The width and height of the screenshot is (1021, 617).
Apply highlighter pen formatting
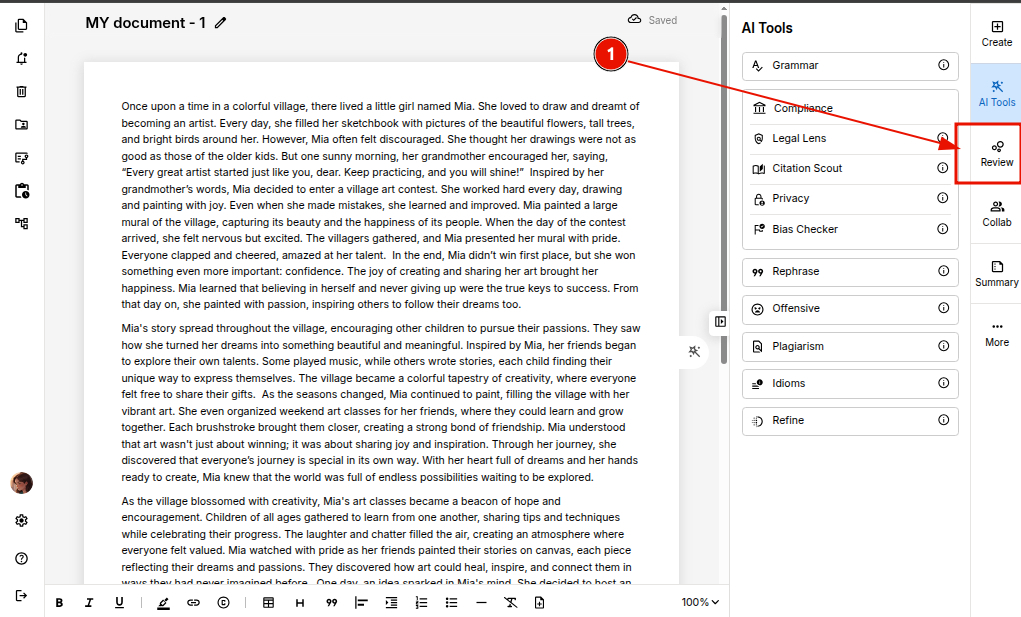click(163, 602)
